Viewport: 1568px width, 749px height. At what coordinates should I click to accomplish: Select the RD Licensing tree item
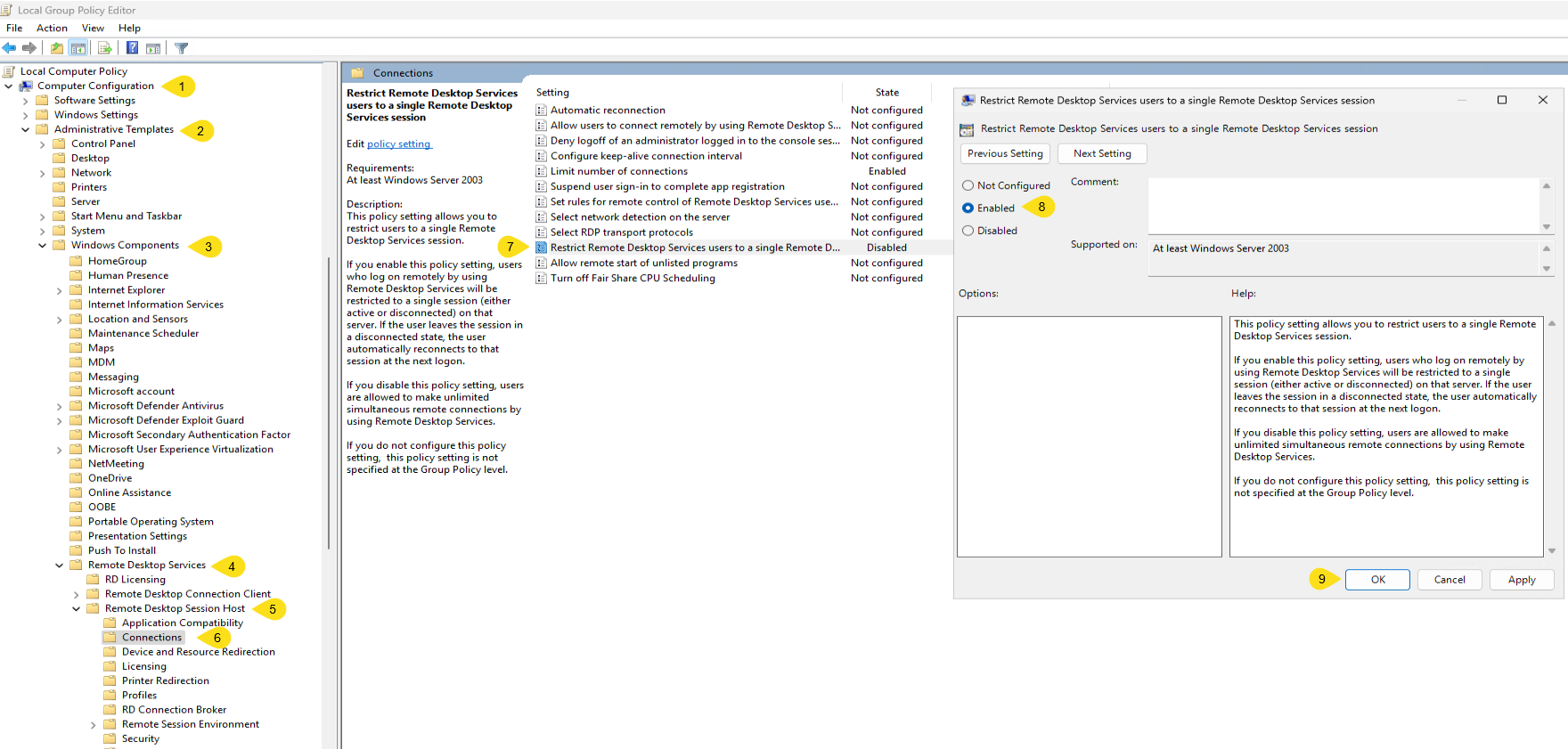[x=135, y=580]
